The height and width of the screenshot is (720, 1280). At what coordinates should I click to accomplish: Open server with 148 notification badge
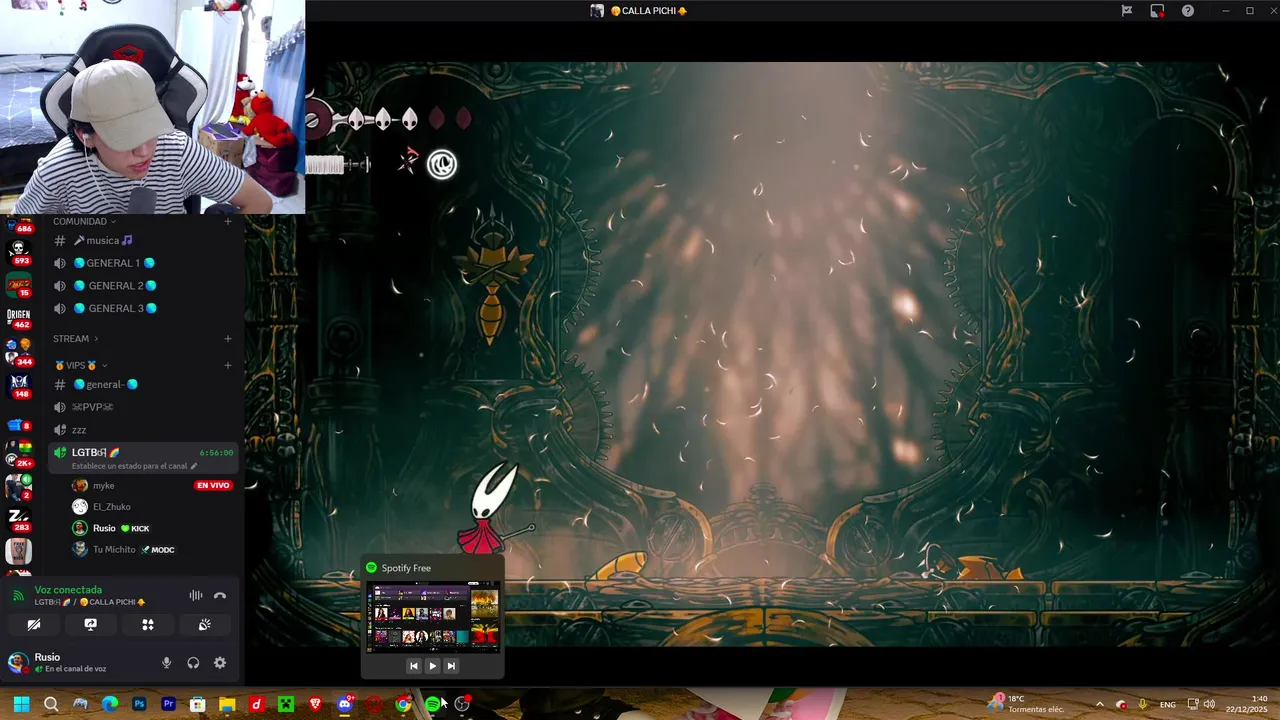point(18,386)
